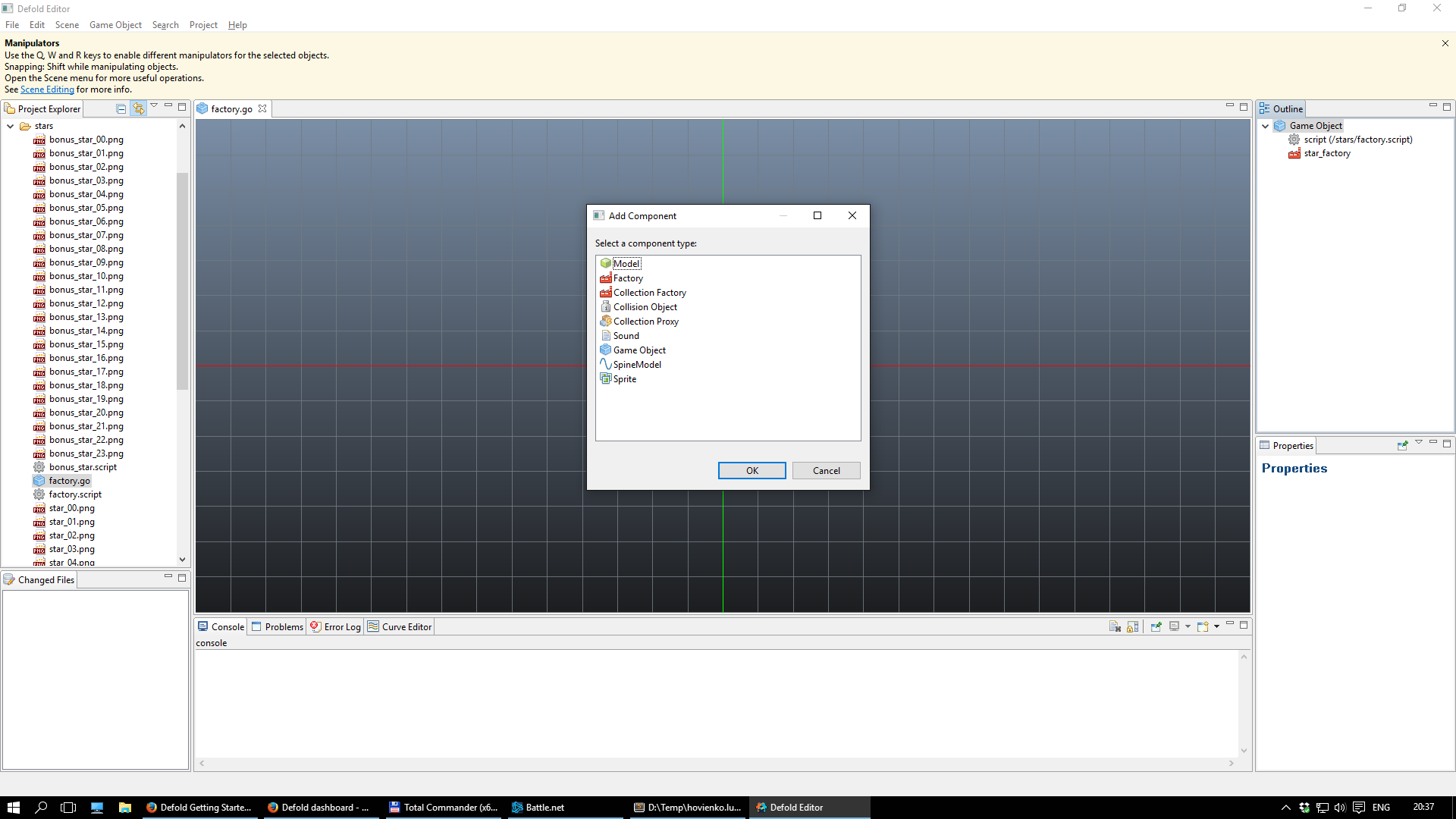Dismiss the Manipulators info banner
This screenshot has width=1456, height=819.
click(x=1445, y=43)
